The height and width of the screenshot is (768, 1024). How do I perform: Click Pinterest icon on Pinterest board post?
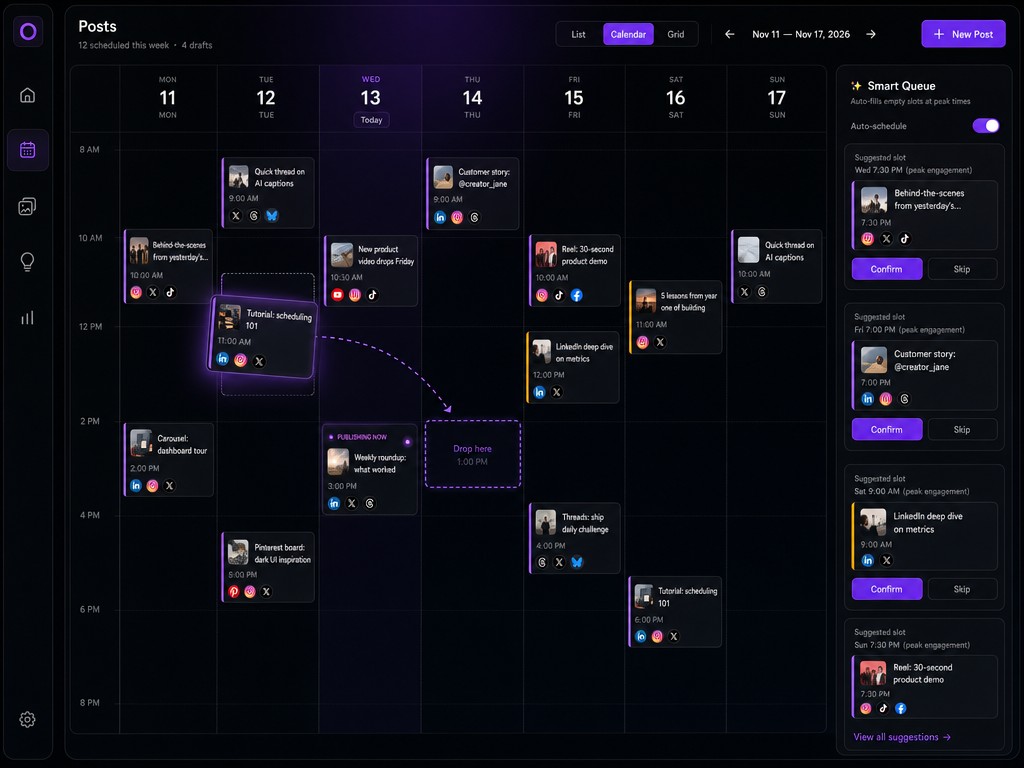(234, 592)
